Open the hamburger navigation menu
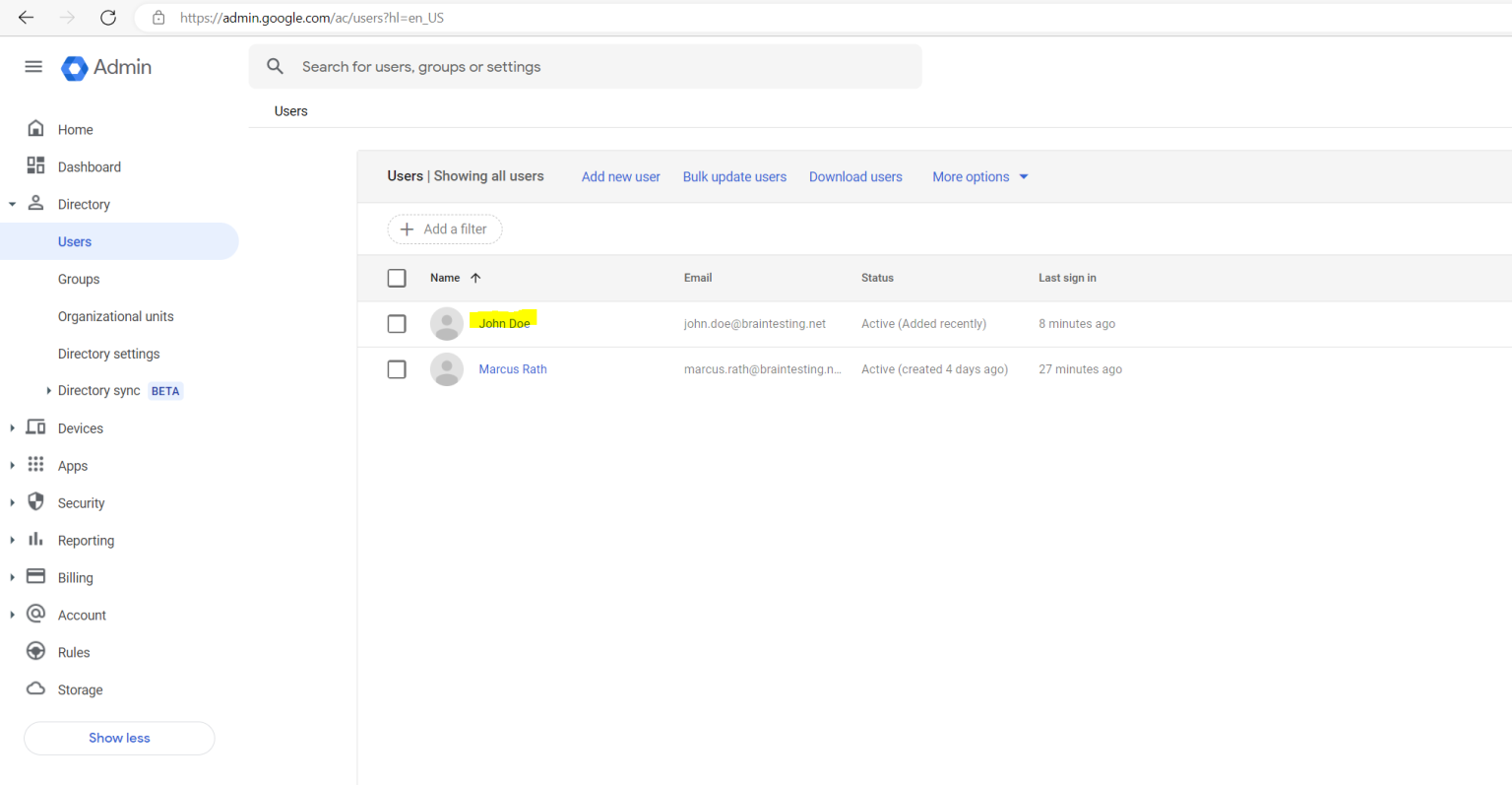 [32, 66]
